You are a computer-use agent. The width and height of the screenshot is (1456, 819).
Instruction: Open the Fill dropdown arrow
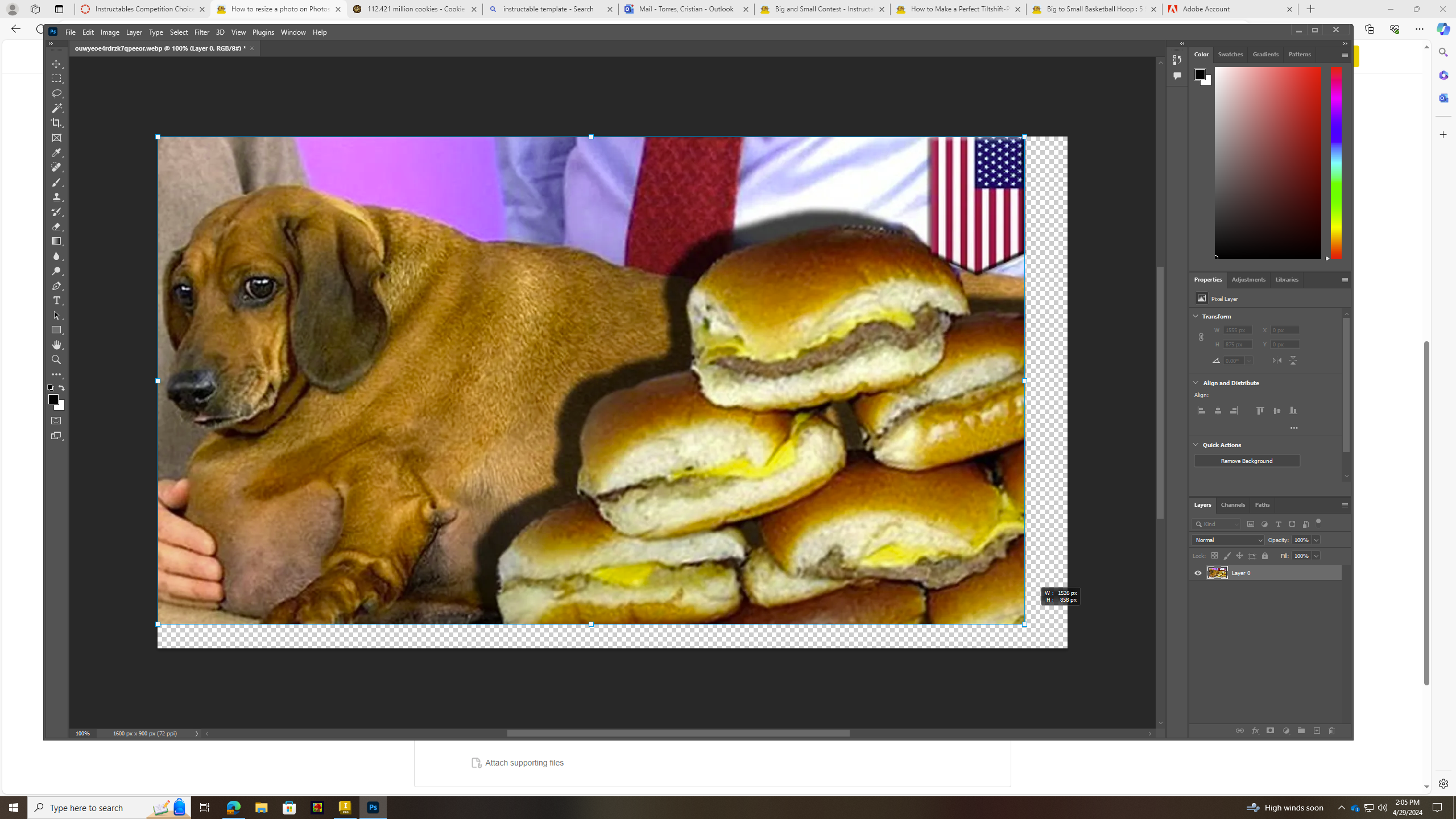[1316, 556]
